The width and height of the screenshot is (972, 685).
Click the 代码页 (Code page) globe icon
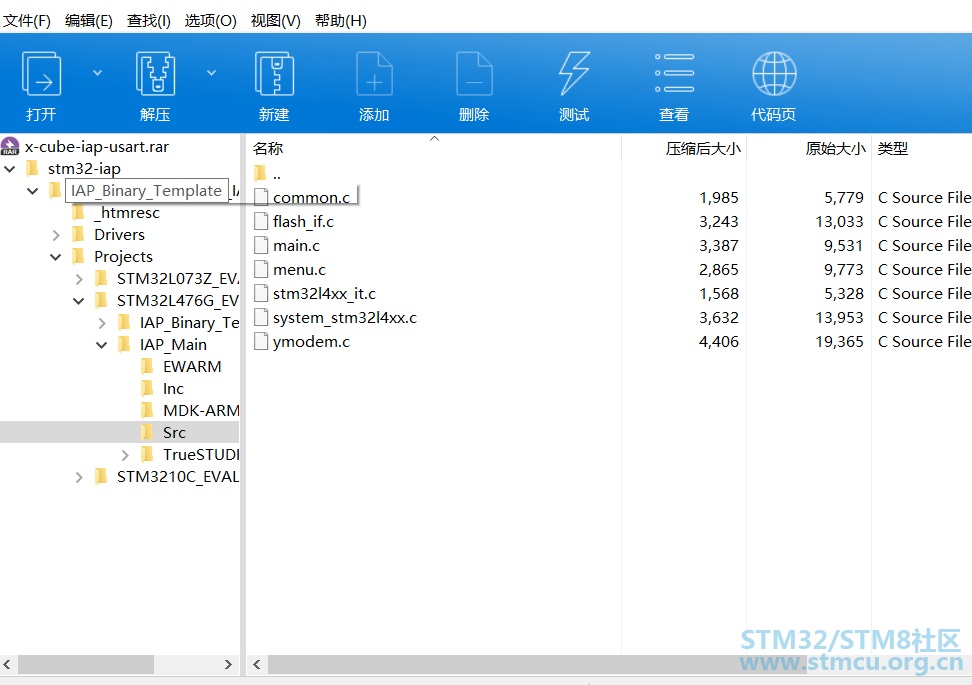pyautogui.click(x=774, y=74)
